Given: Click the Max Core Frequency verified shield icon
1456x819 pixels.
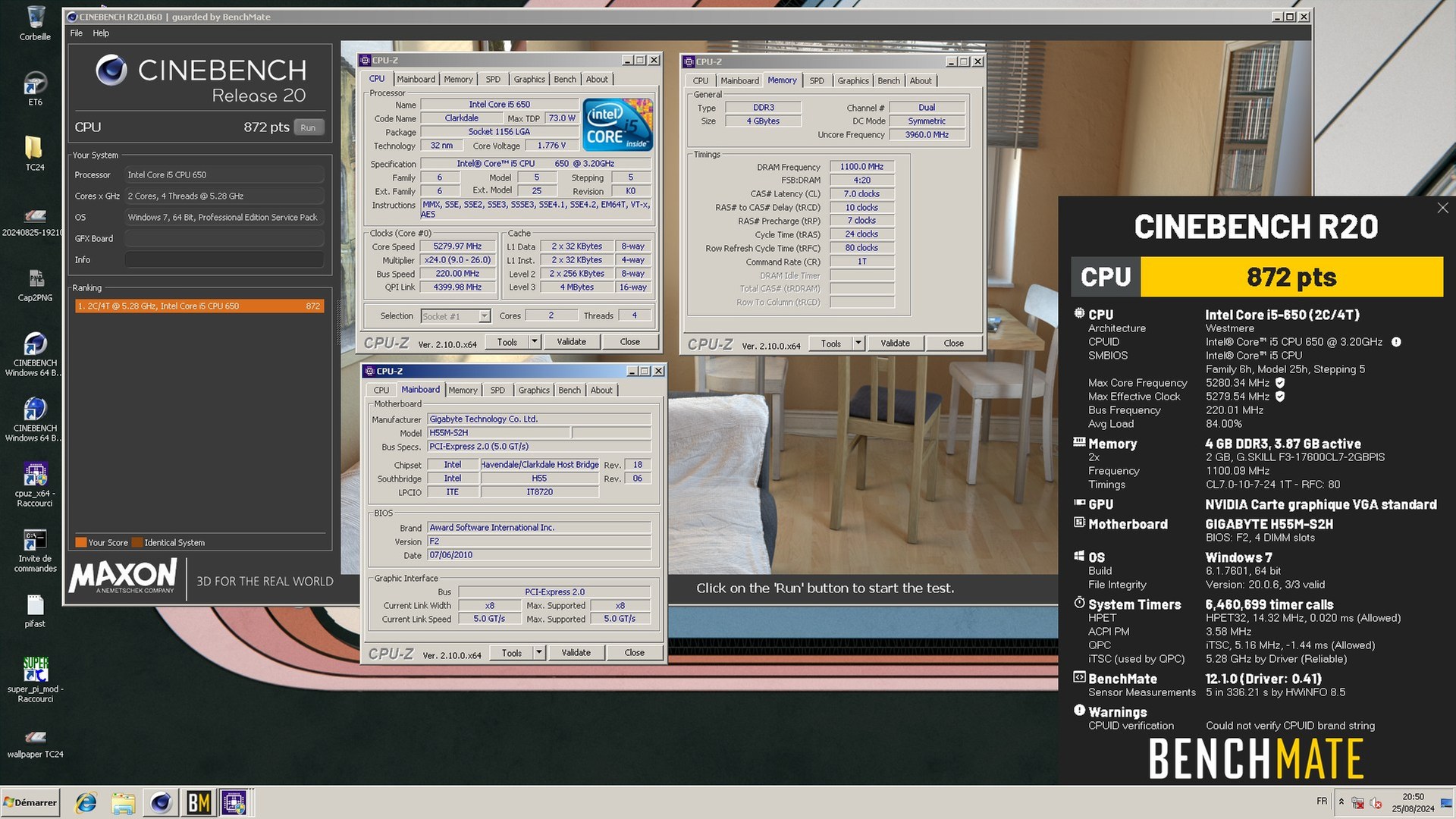Looking at the screenshot, I should (1280, 383).
